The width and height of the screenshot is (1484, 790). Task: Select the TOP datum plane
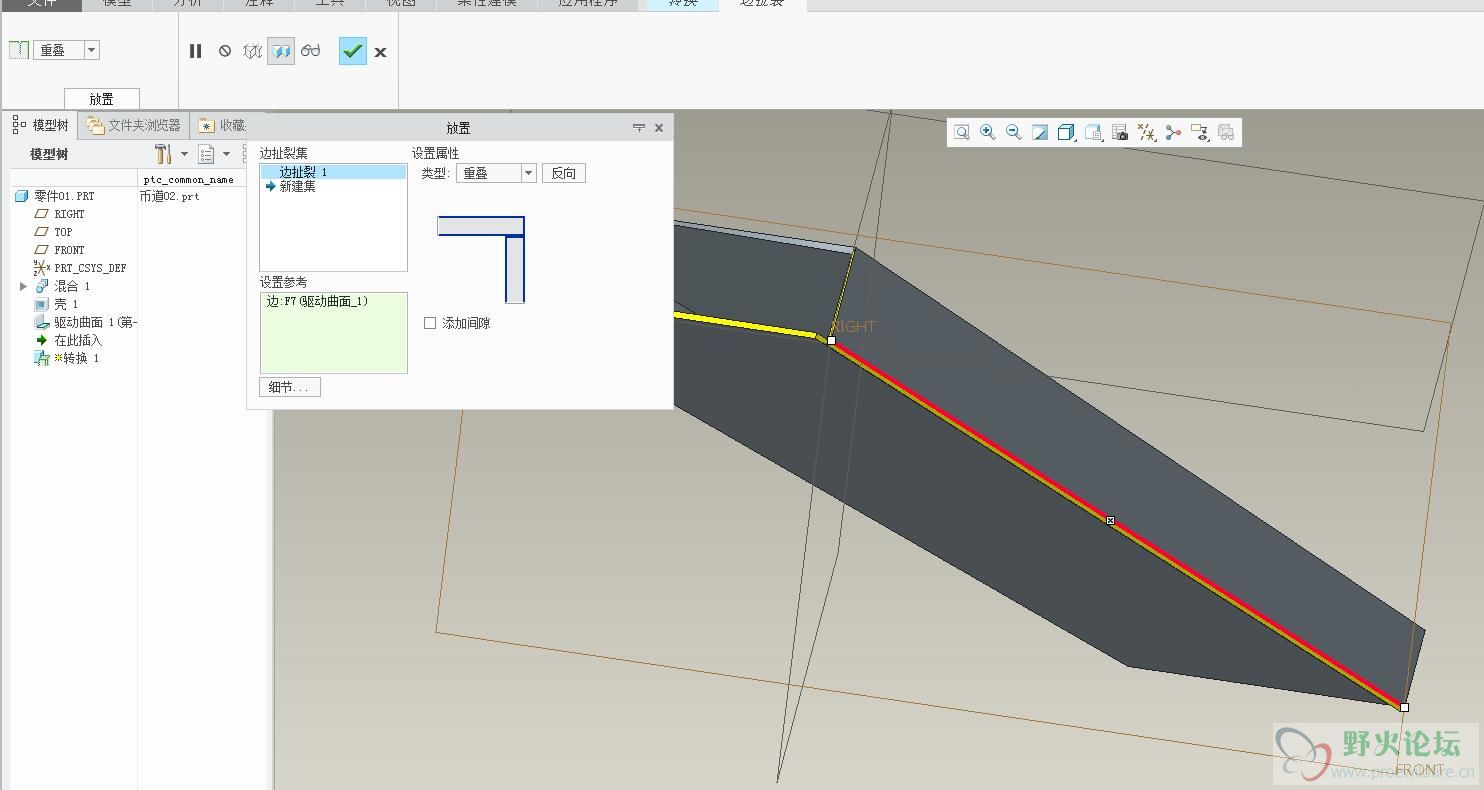click(54, 232)
